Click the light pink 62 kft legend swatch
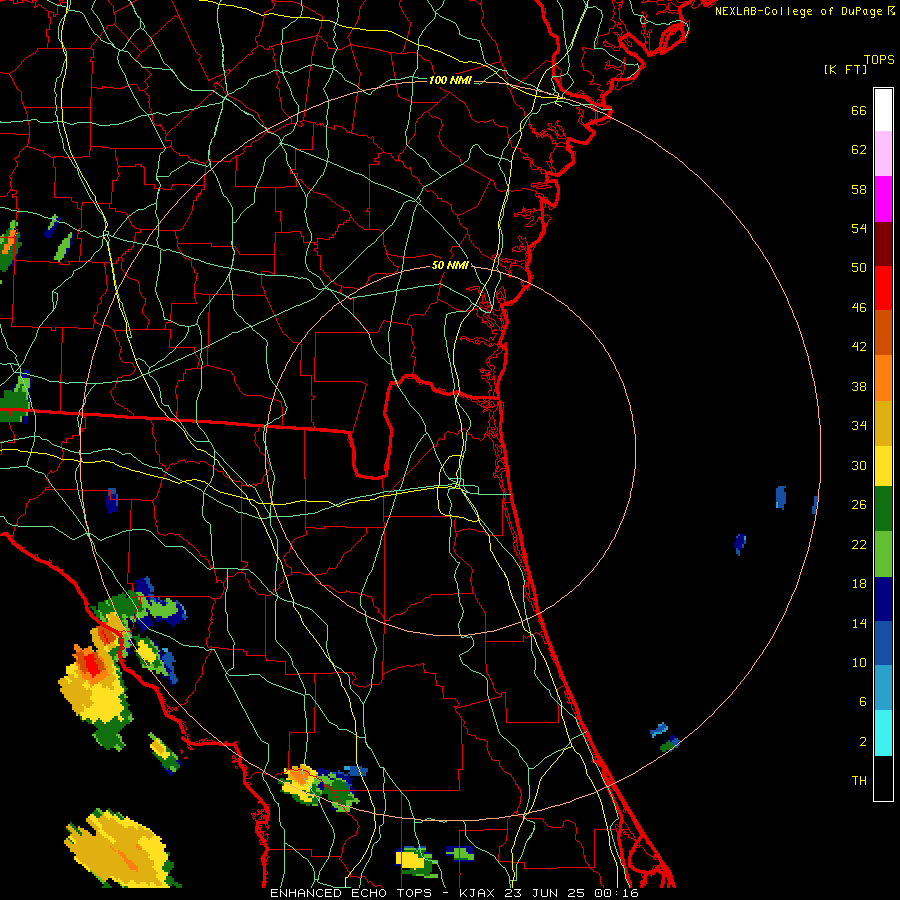 [883, 153]
